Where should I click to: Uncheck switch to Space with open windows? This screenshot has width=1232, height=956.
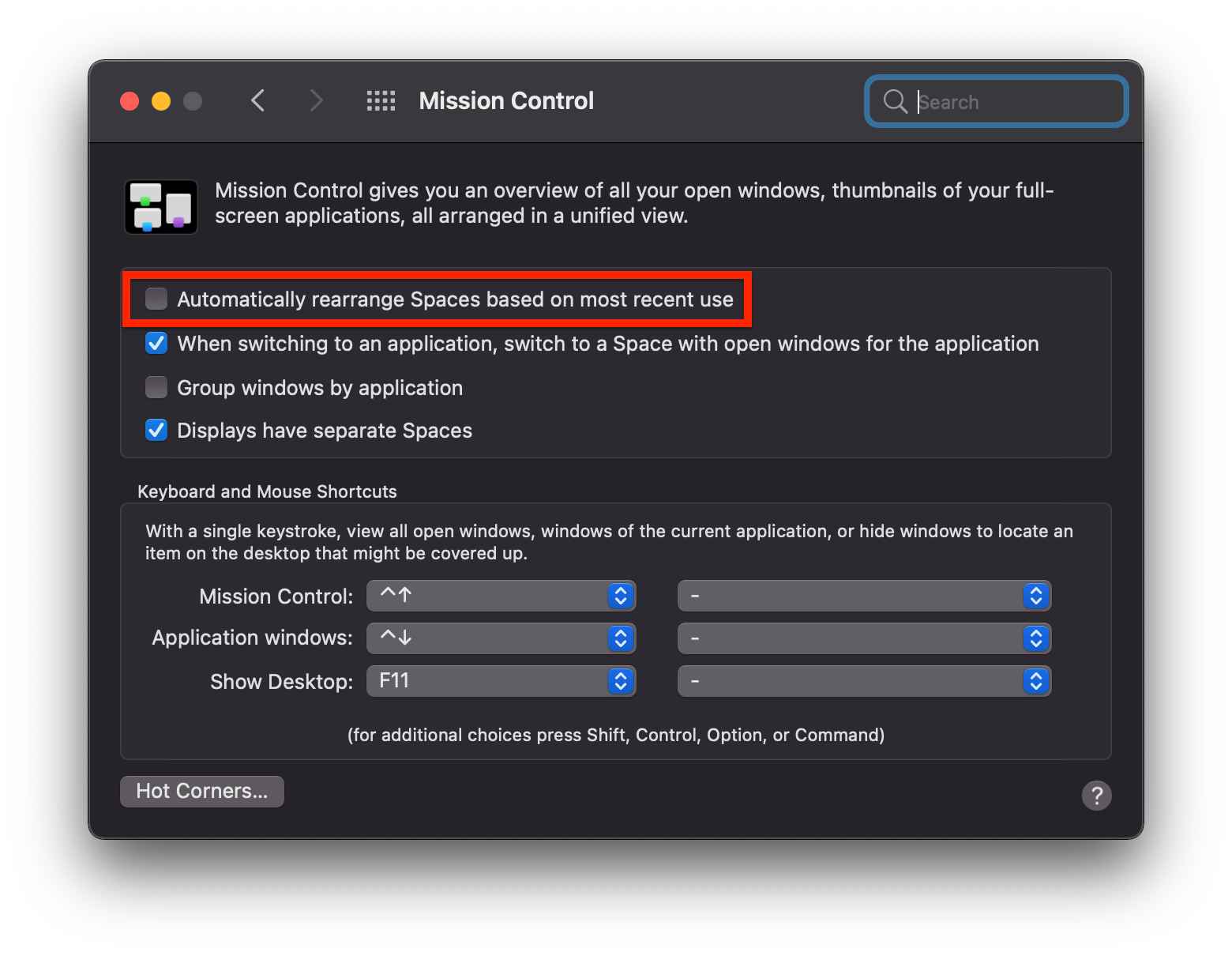156,343
